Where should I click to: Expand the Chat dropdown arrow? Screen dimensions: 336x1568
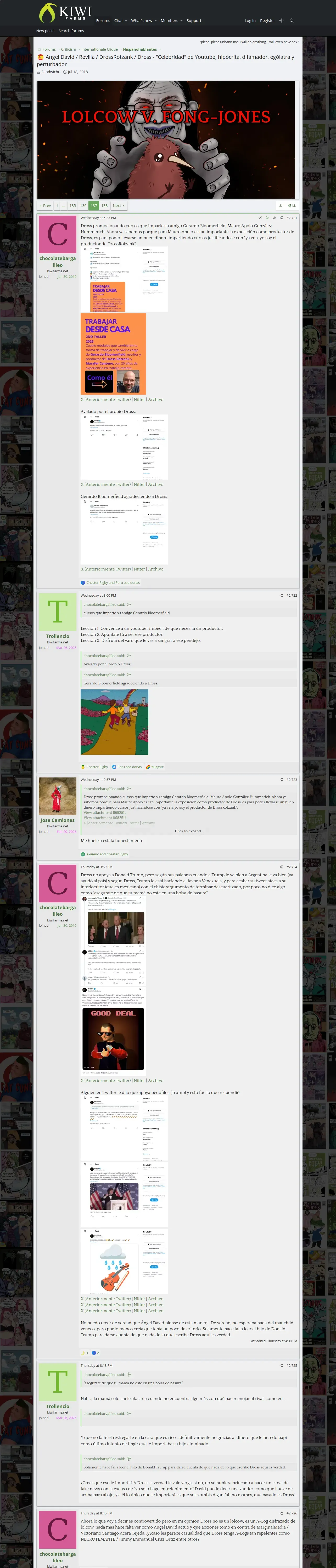click(x=126, y=21)
